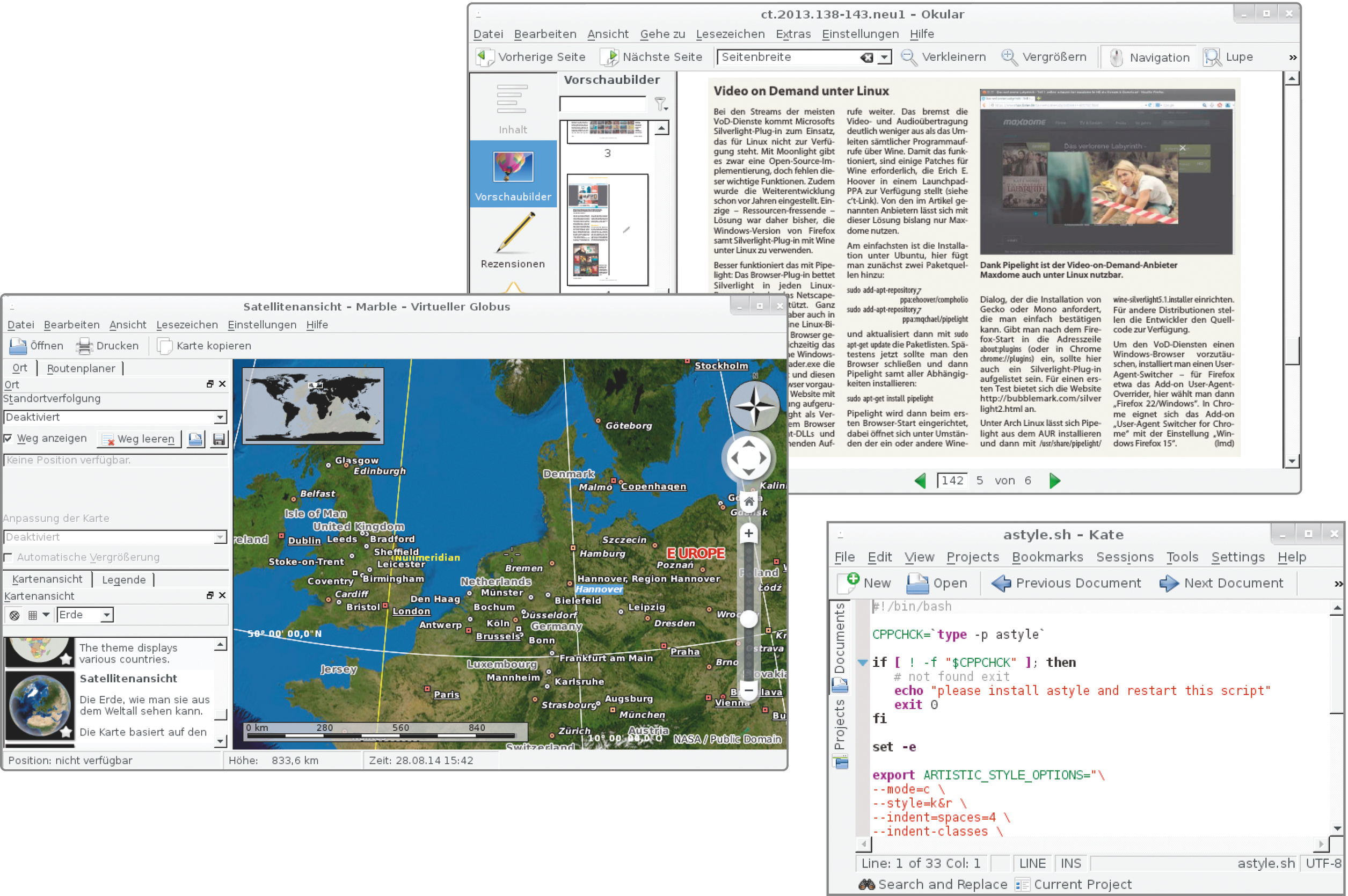Switch to the Routenplaner tab
This screenshot has width=1348, height=896.
click(x=81, y=368)
